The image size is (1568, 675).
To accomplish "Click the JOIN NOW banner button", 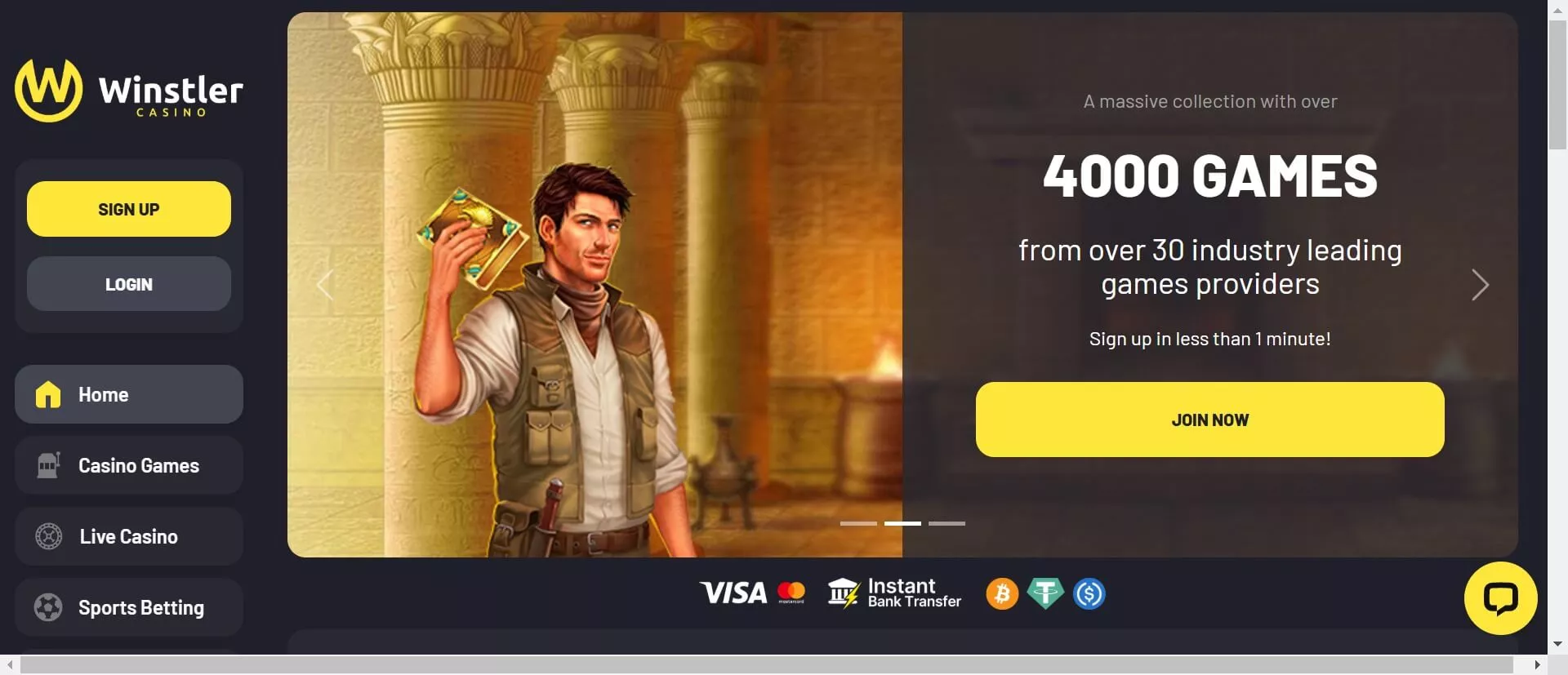I will (x=1209, y=420).
